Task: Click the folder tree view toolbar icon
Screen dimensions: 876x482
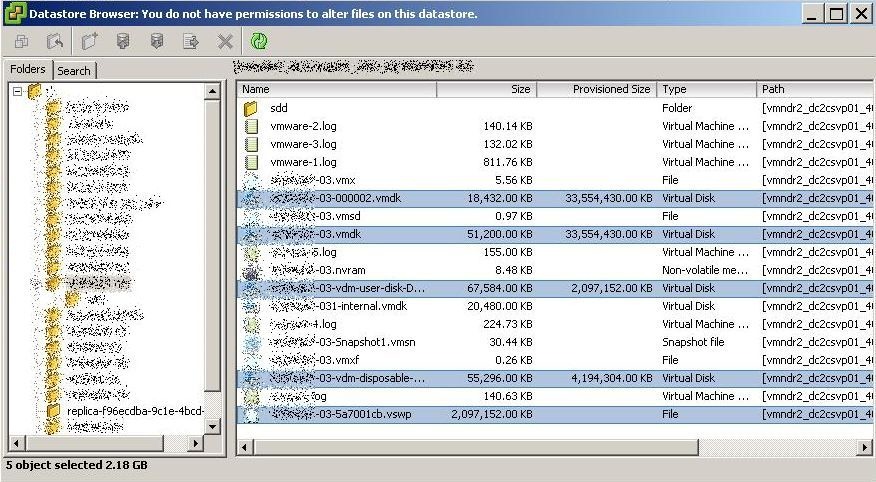Action: click(22, 41)
